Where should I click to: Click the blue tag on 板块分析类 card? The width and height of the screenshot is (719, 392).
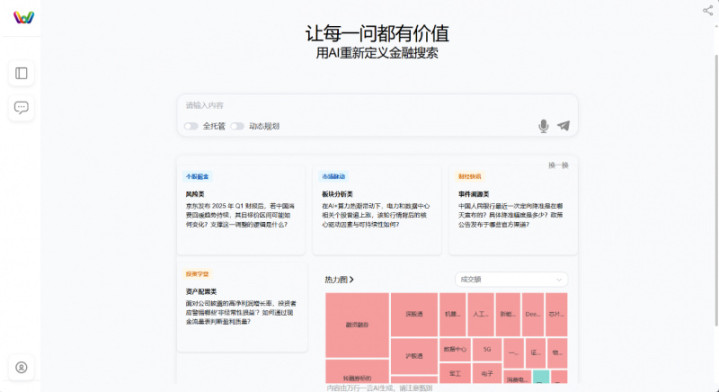pos(334,177)
